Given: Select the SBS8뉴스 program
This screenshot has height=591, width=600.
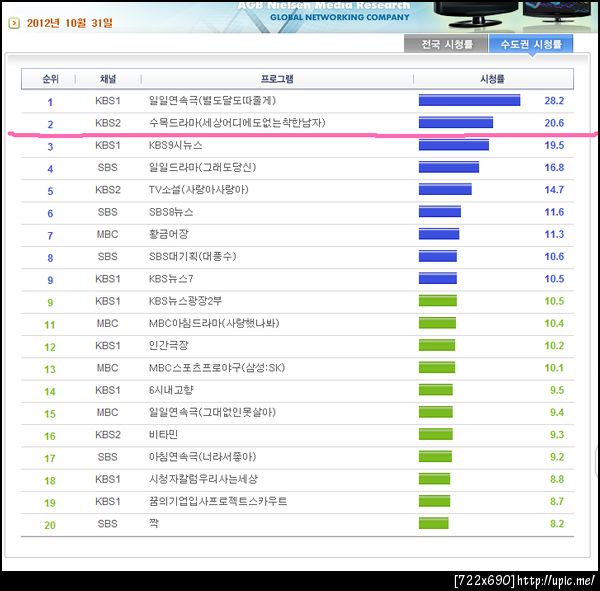Looking at the screenshot, I should click(x=171, y=212).
